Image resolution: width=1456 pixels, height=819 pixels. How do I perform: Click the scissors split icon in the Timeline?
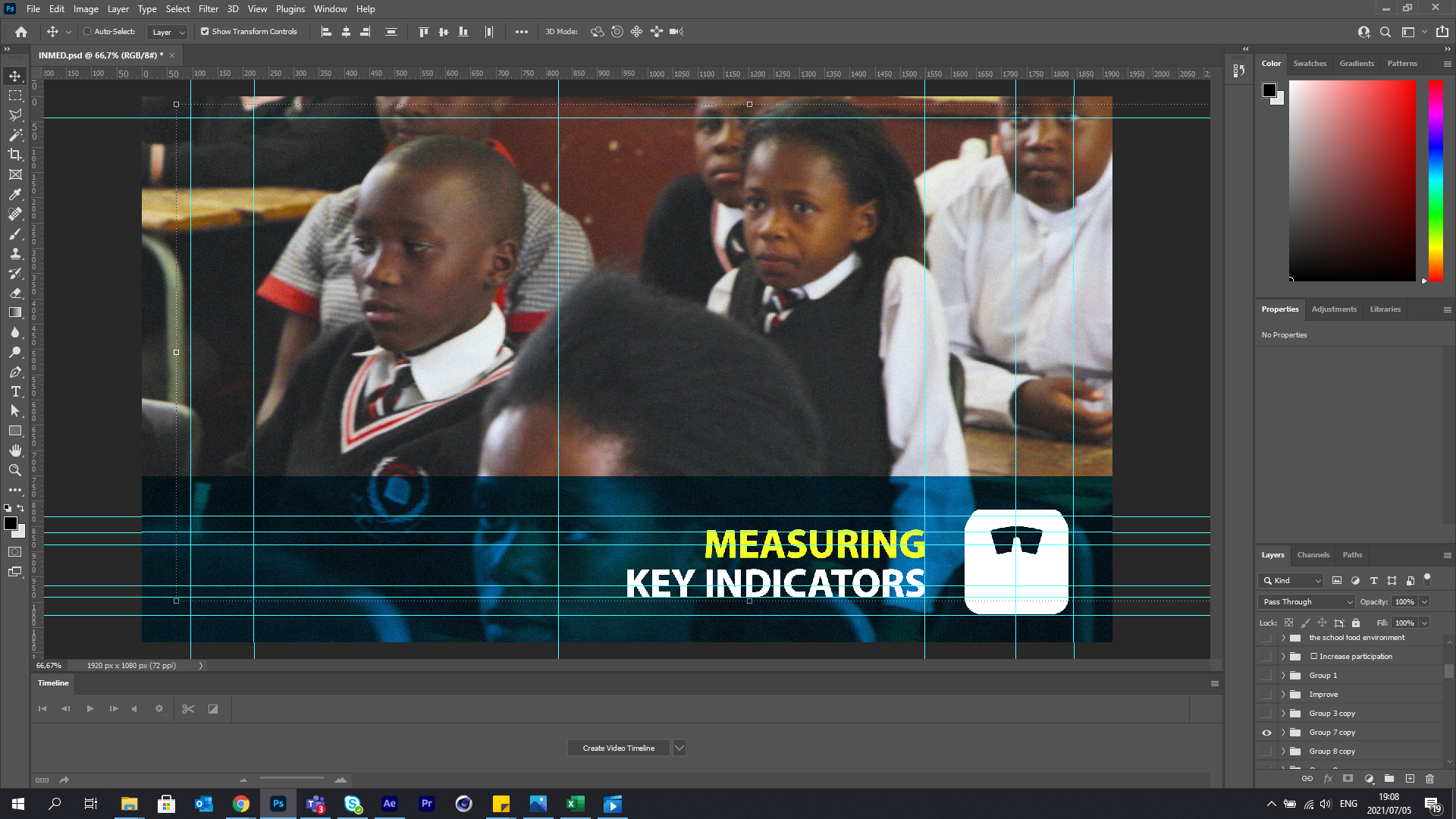click(x=188, y=708)
